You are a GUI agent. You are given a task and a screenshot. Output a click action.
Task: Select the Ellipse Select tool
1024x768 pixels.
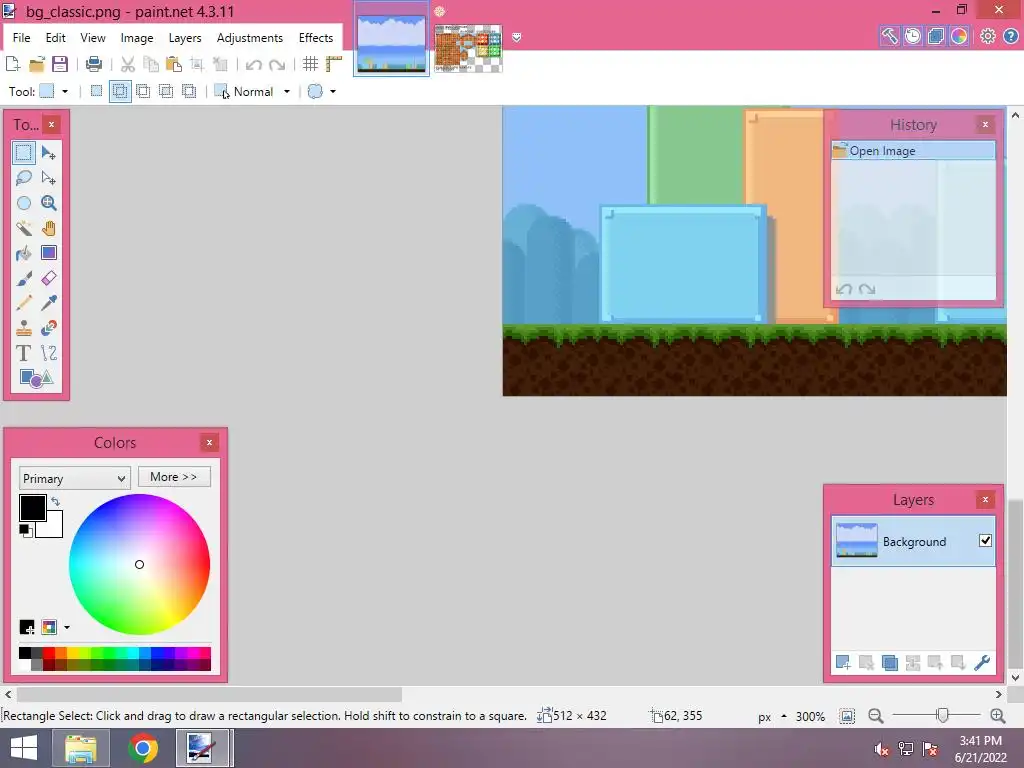[x=24, y=203]
